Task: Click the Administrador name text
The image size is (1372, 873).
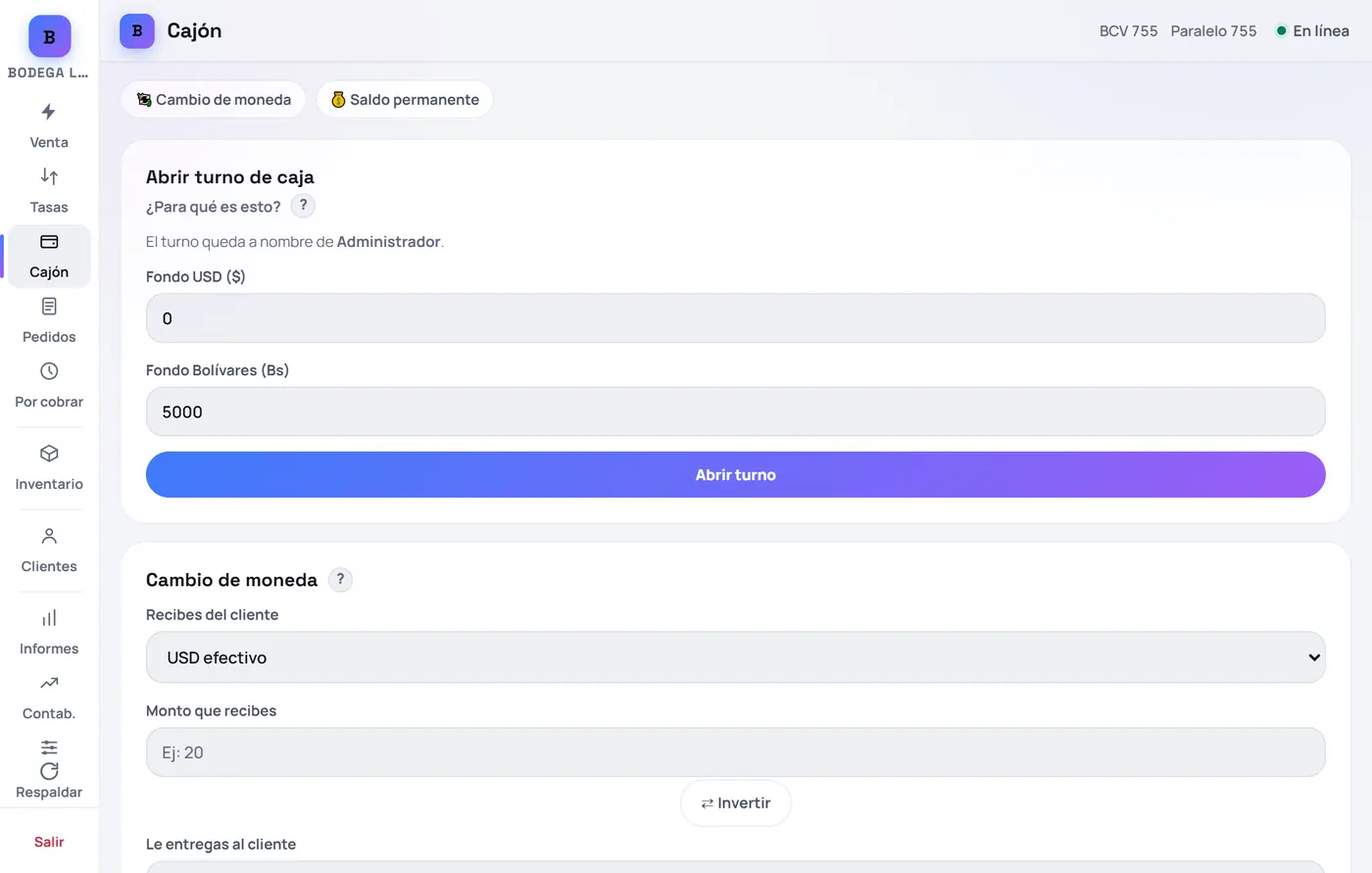Action: (388, 242)
